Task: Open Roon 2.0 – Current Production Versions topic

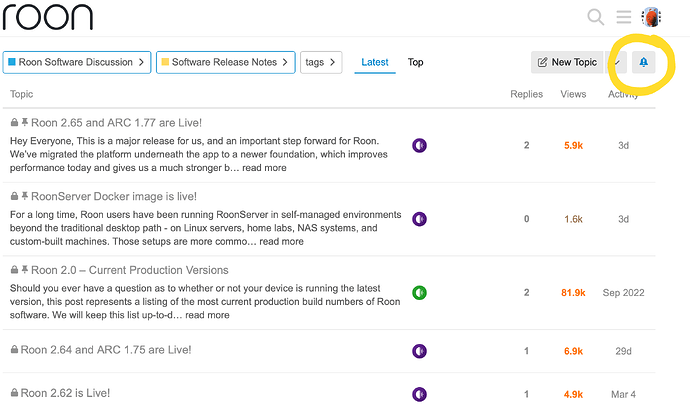Action: [130, 269]
